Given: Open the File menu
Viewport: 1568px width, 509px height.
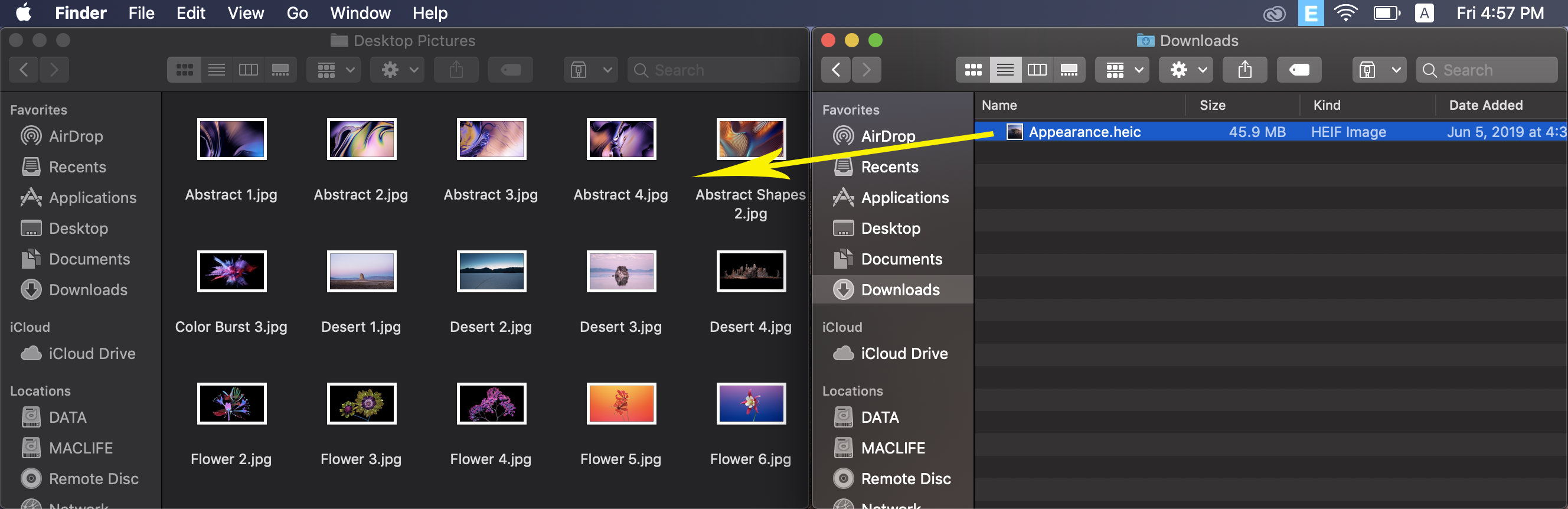Looking at the screenshot, I should [x=141, y=13].
